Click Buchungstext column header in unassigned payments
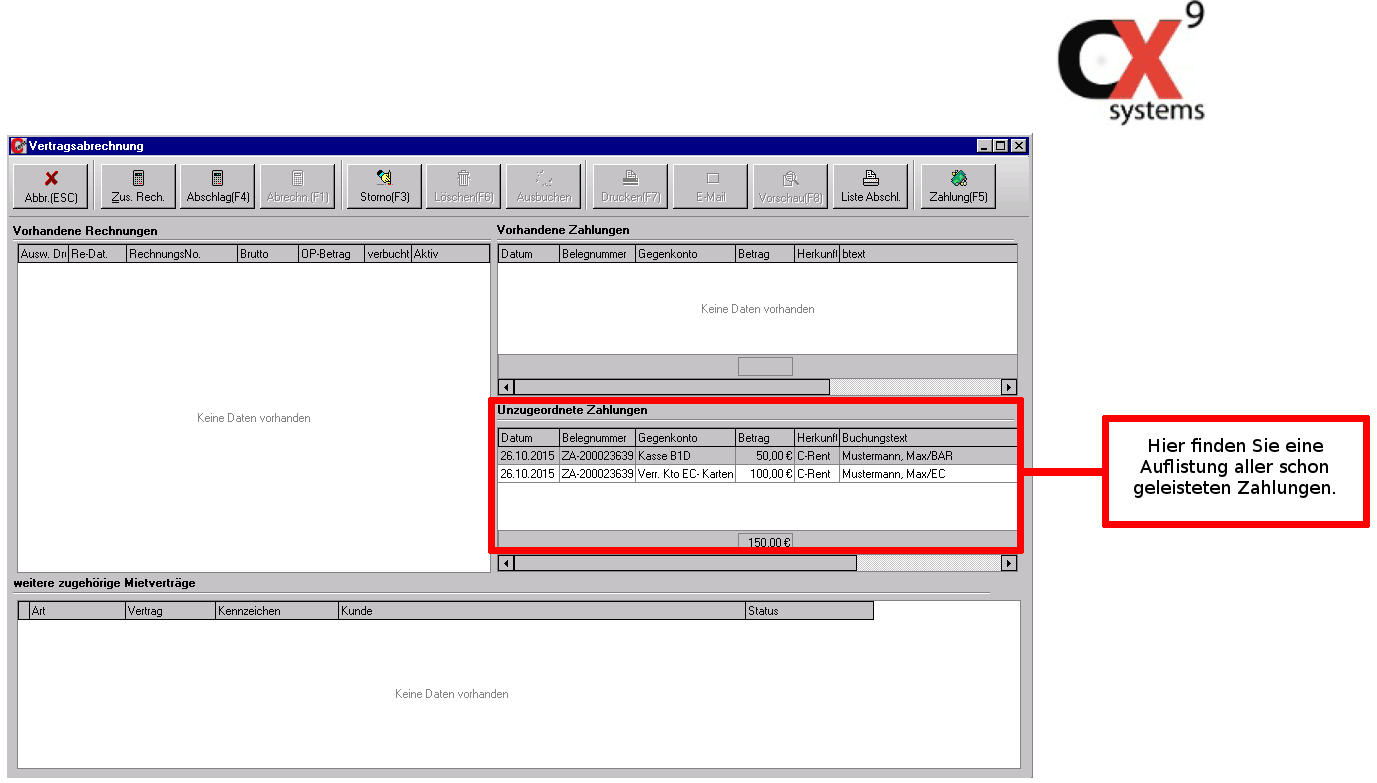The width and height of the screenshot is (1377, 783). (x=926, y=438)
